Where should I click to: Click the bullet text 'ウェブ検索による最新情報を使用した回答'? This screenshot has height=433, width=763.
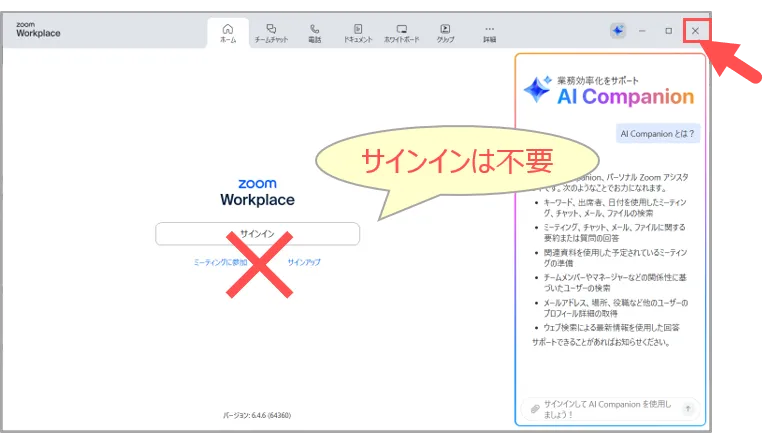tap(611, 327)
